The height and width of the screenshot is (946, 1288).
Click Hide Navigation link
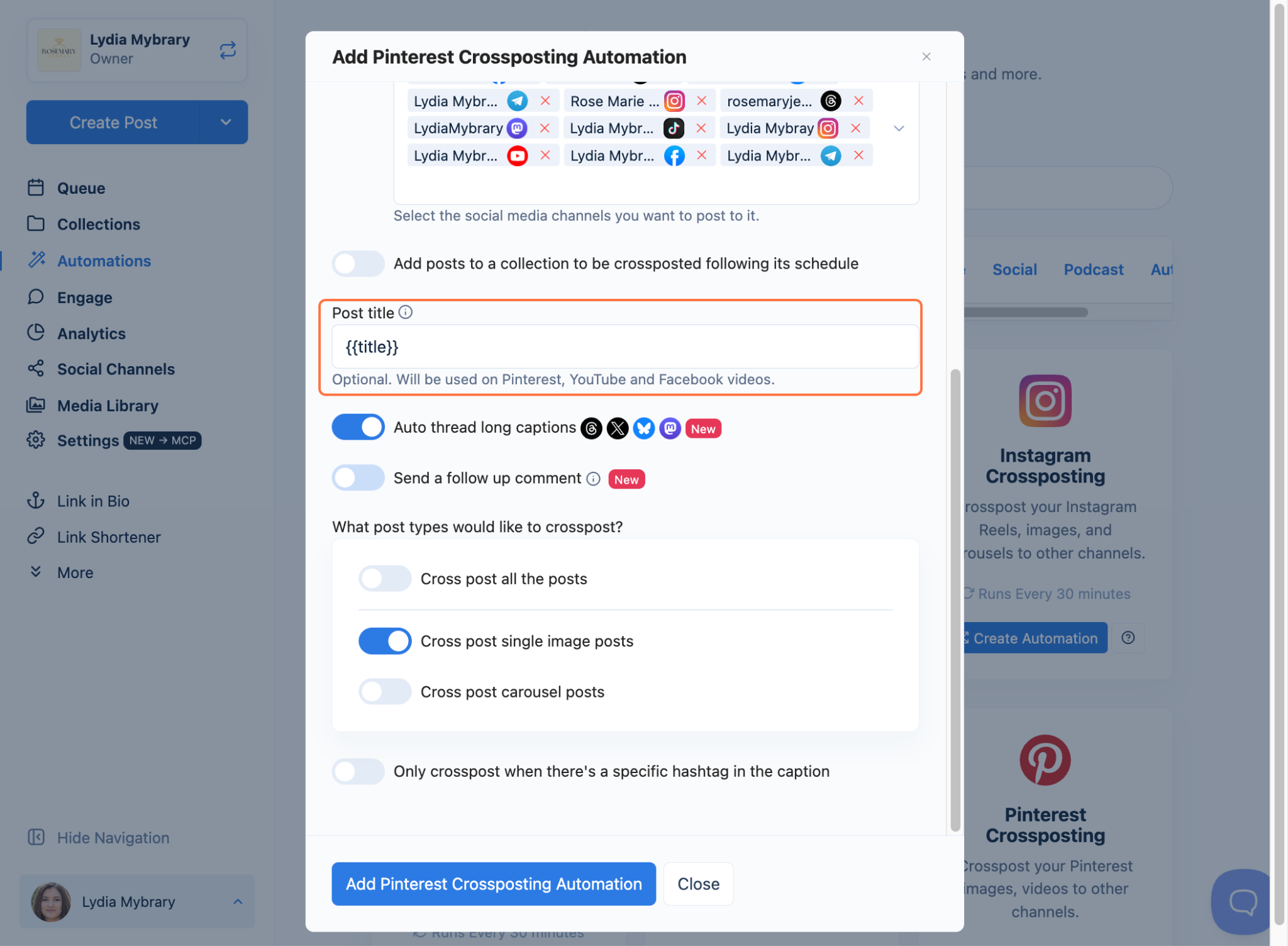point(113,838)
